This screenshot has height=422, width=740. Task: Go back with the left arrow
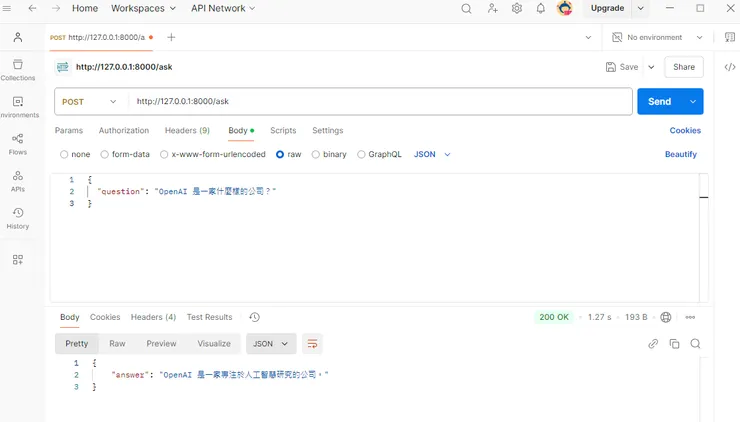(32, 8)
